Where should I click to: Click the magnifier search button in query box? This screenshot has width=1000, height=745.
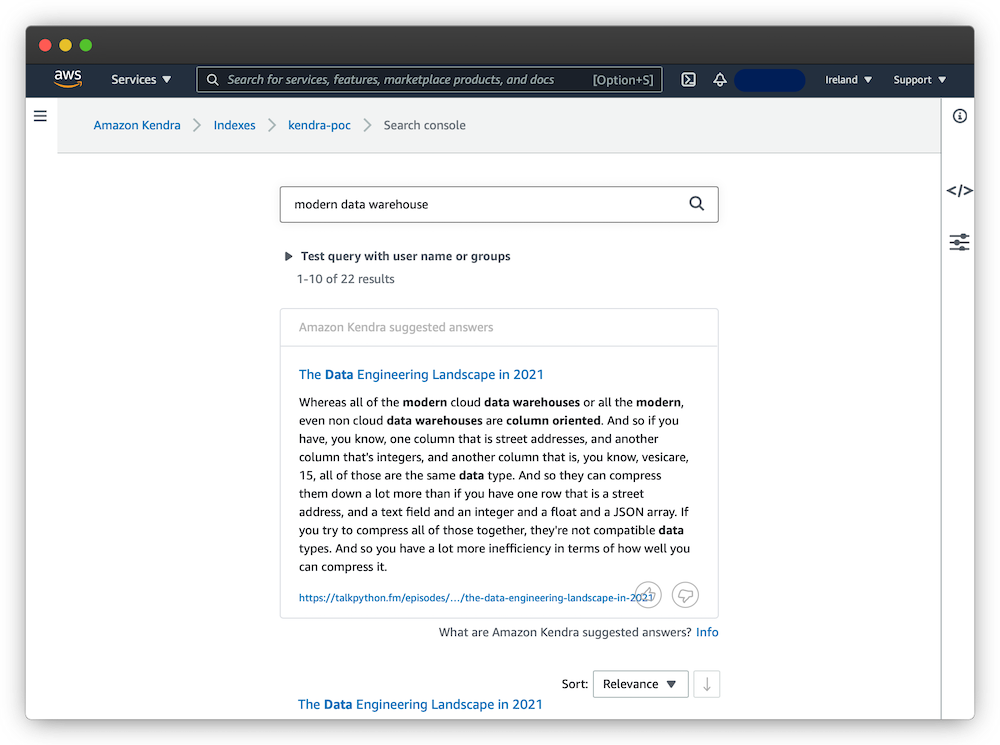696,204
